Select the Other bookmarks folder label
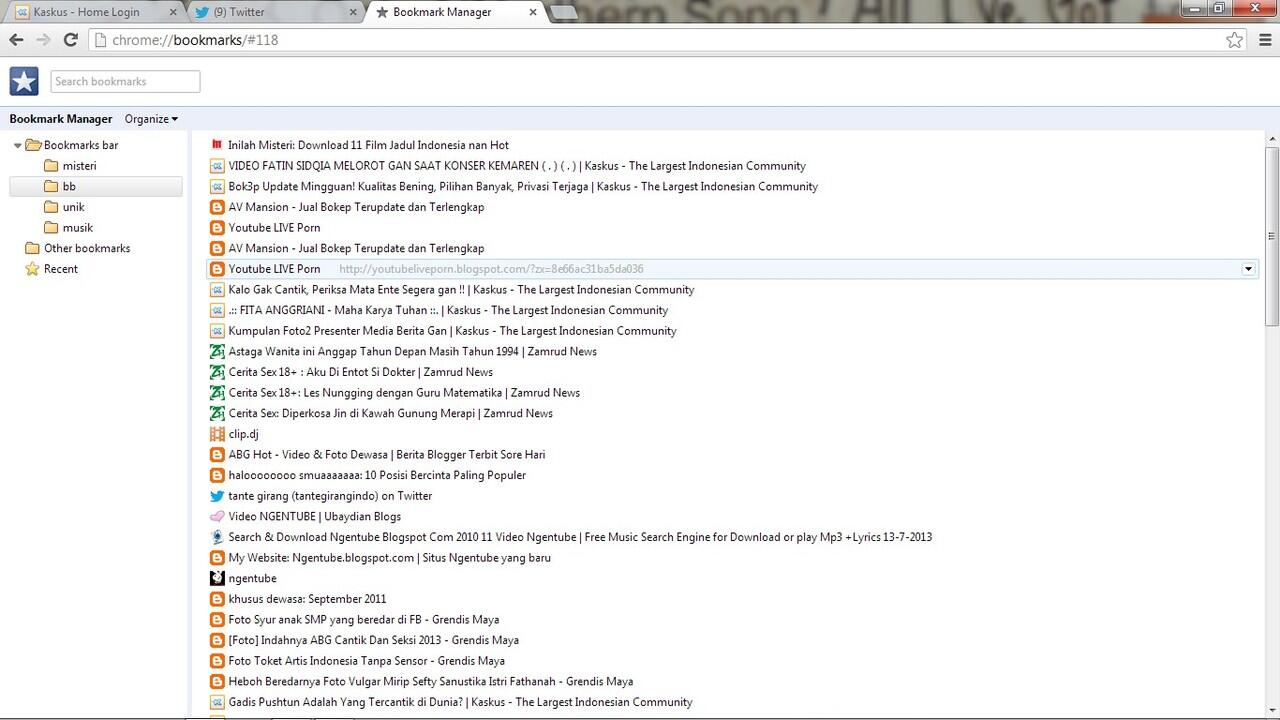Viewport: 1280px width, 720px height. (87, 248)
